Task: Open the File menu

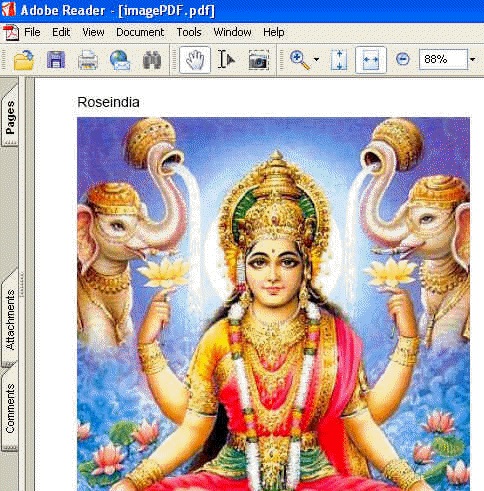Action: pos(32,32)
